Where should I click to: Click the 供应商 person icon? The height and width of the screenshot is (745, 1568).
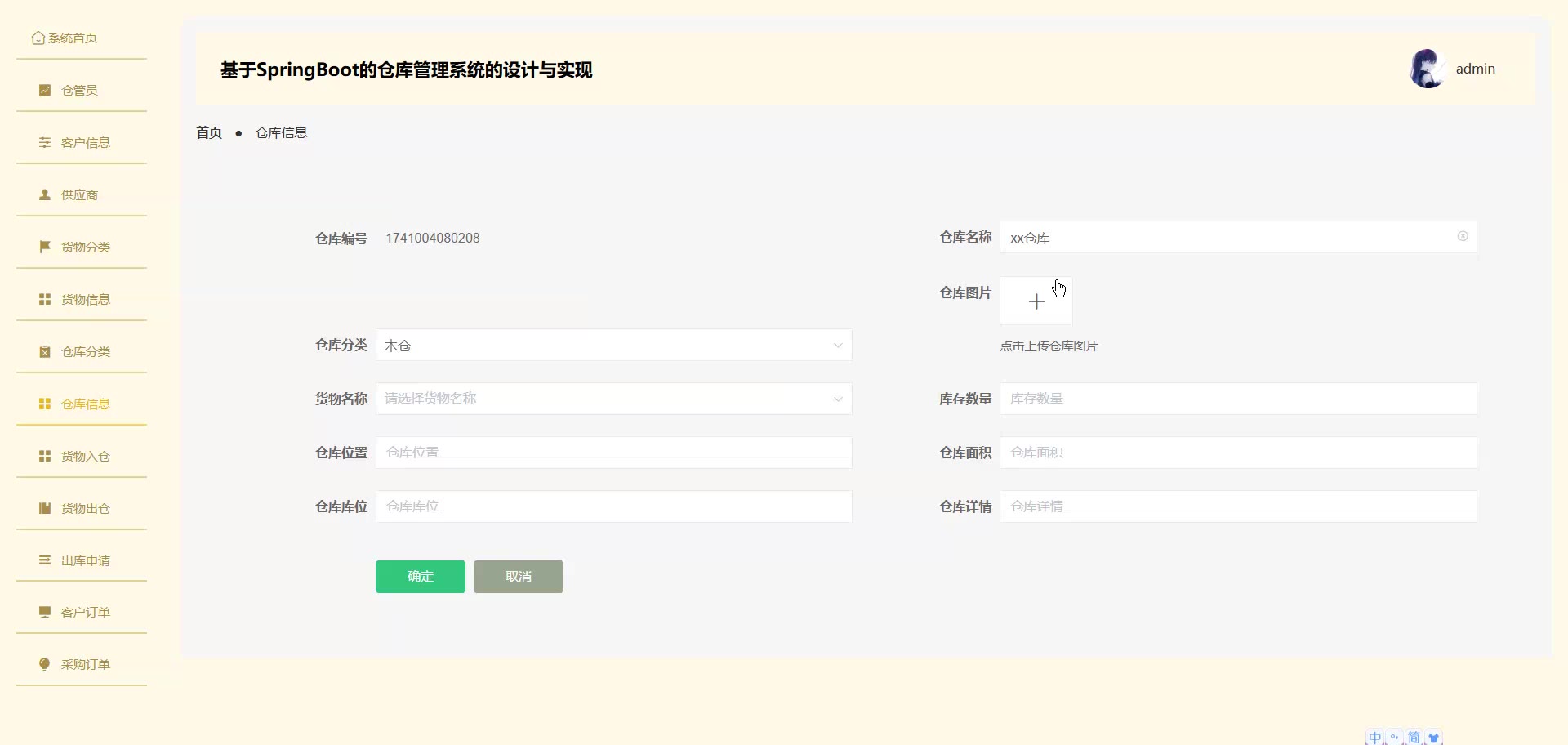45,194
